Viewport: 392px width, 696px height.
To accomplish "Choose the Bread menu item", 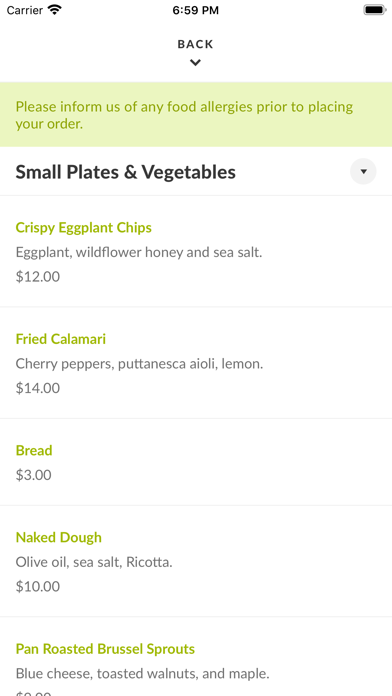I will pos(196,462).
